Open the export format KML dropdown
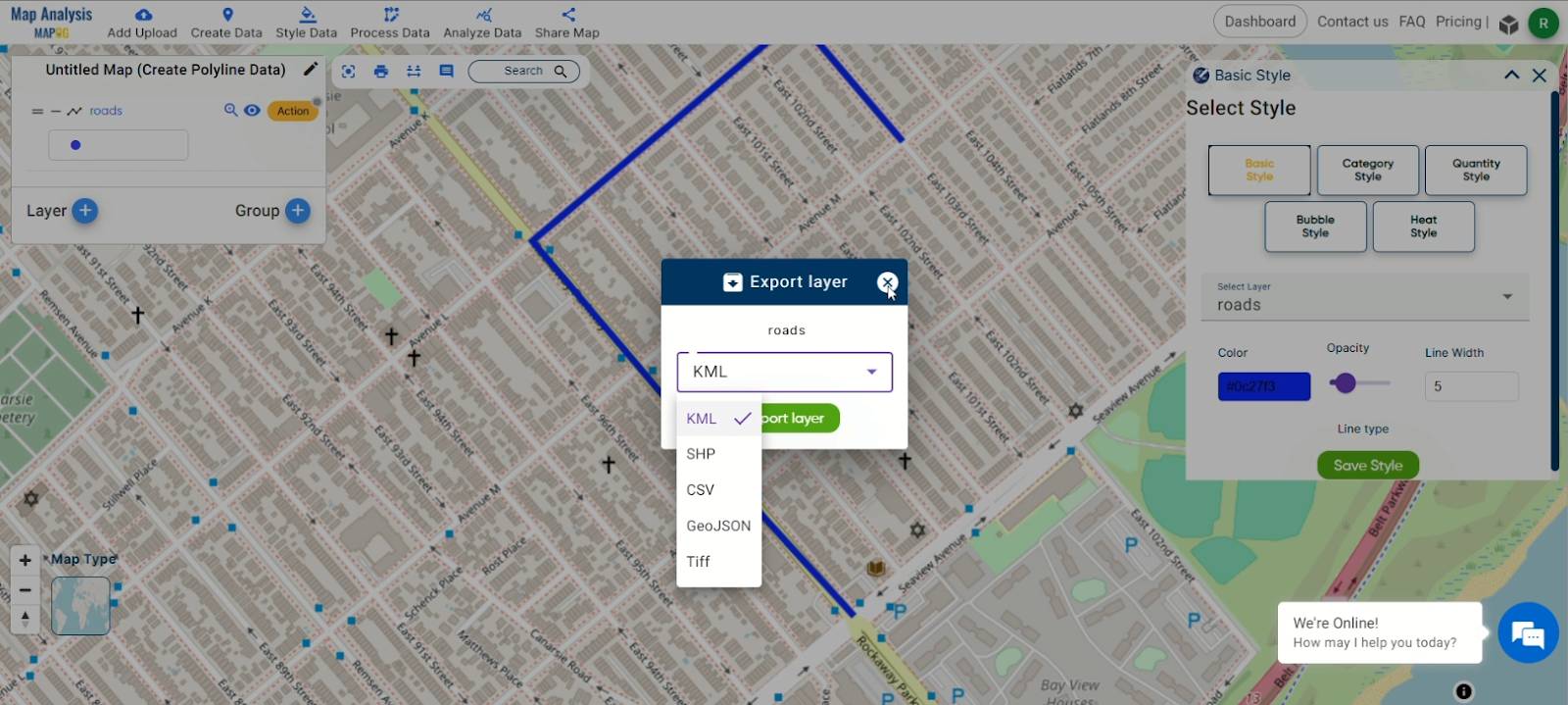The width and height of the screenshot is (1568, 705). click(785, 372)
